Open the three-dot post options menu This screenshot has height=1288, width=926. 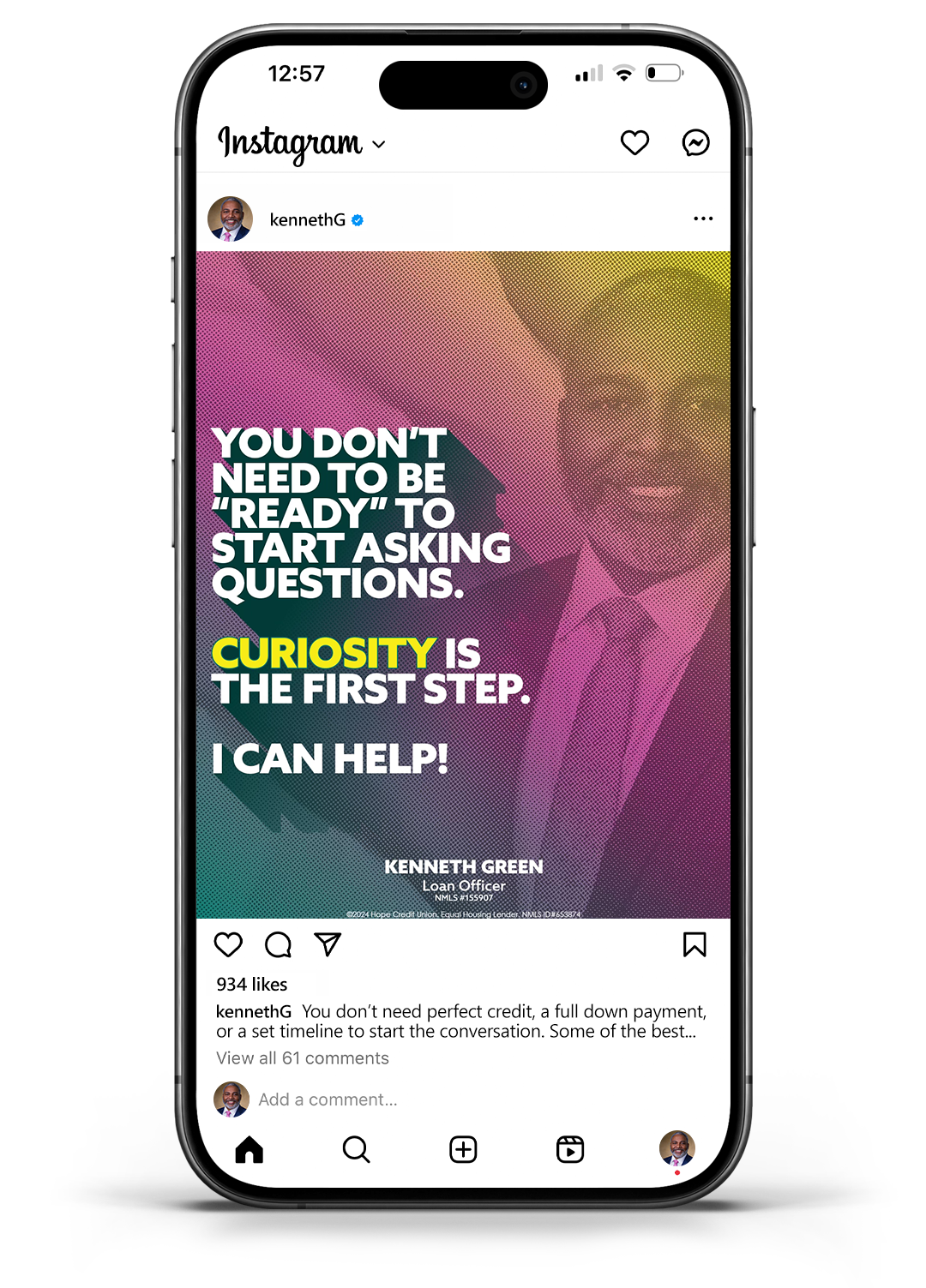pyautogui.click(x=703, y=219)
